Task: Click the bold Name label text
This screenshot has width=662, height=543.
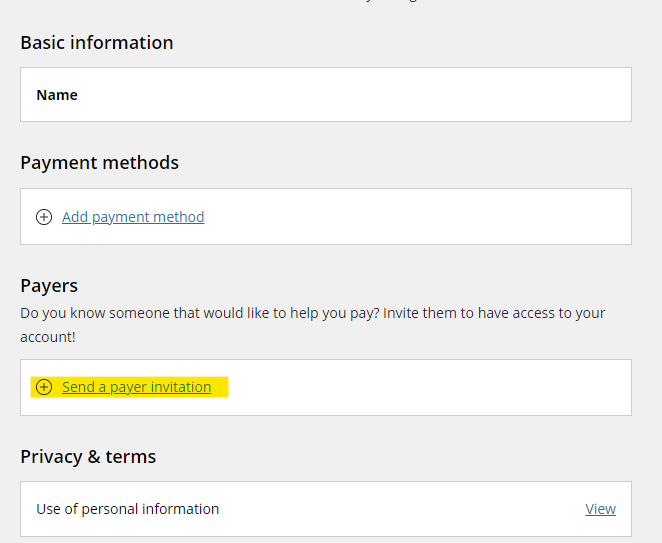Action: pyautogui.click(x=57, y=95)
